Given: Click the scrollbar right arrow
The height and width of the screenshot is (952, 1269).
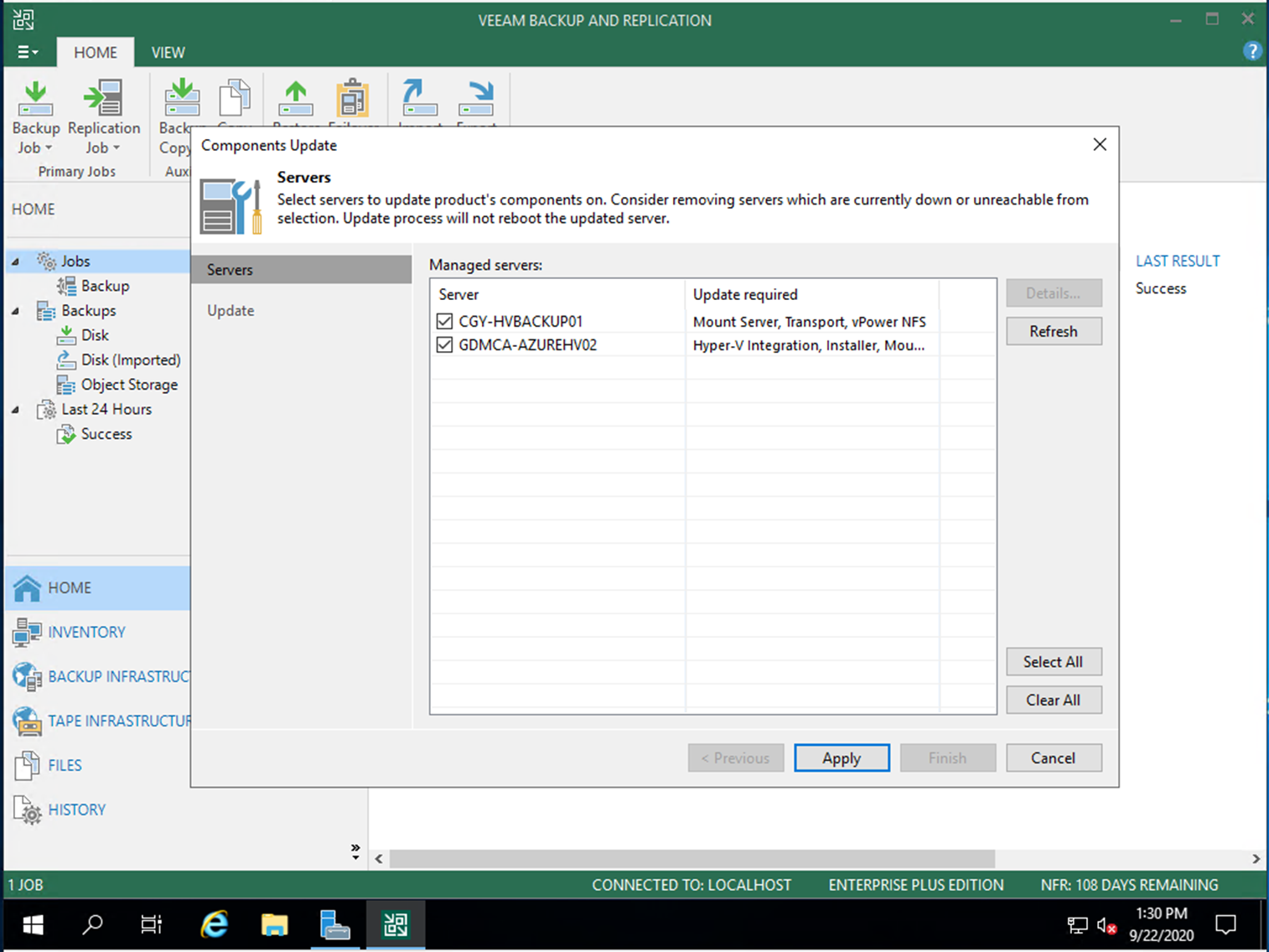Looking at the screenshot, I should click(x=1256, y=859).
